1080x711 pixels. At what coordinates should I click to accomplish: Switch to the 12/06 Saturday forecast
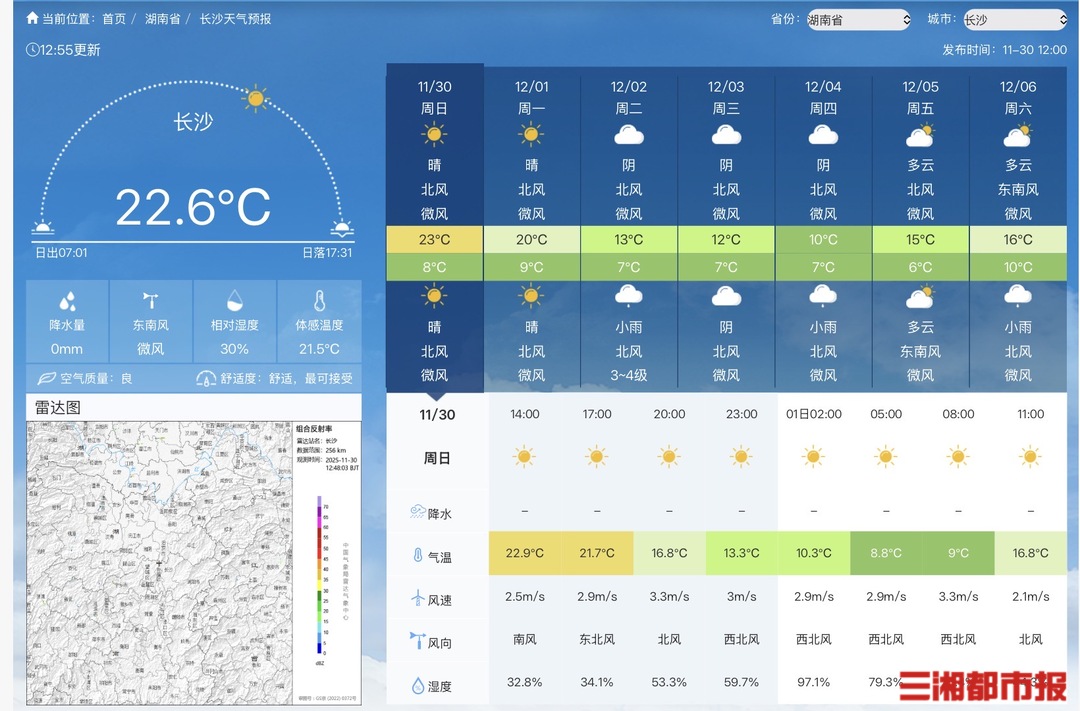1018,98
